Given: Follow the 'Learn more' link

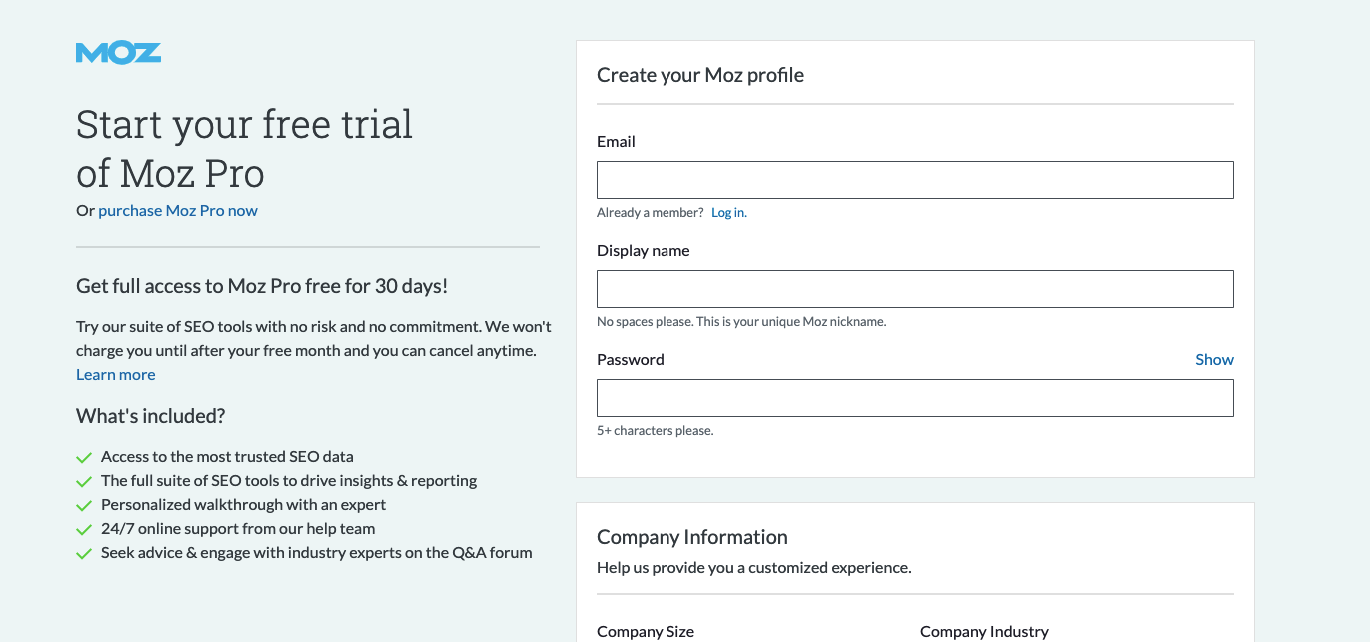Looking at the screenshot, I should tap(116, 375).
